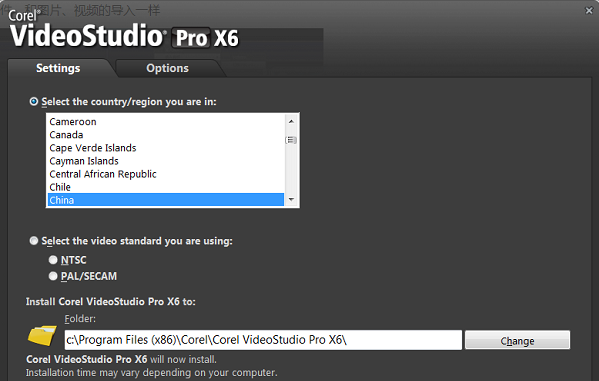Viewport: 599px width, 381px height.
Task: Pick Central African Republic entry
Action: [x=166, y=174]
